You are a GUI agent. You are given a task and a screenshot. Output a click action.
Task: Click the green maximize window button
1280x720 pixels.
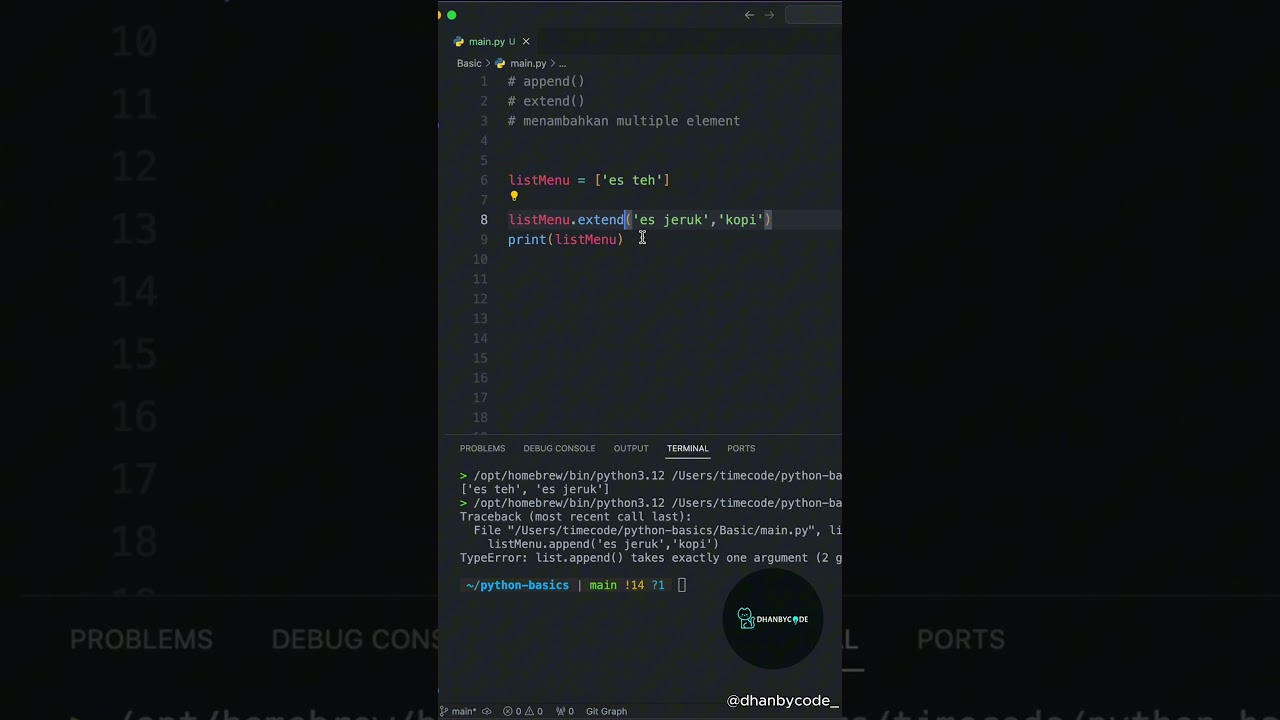tap(452, 15)
